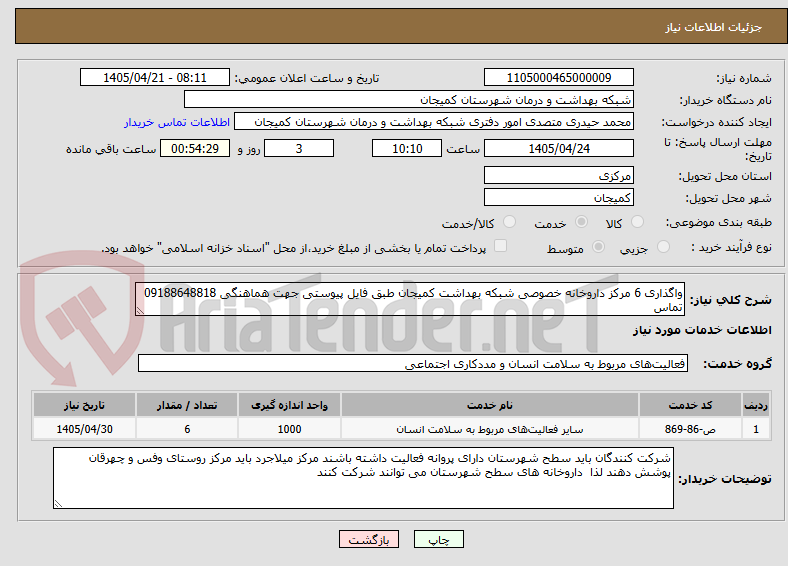Viewport: 788px width, 566px height.
Task: Click the طبقه بندی موضوعی label
Action: click(x=719, y=222)
